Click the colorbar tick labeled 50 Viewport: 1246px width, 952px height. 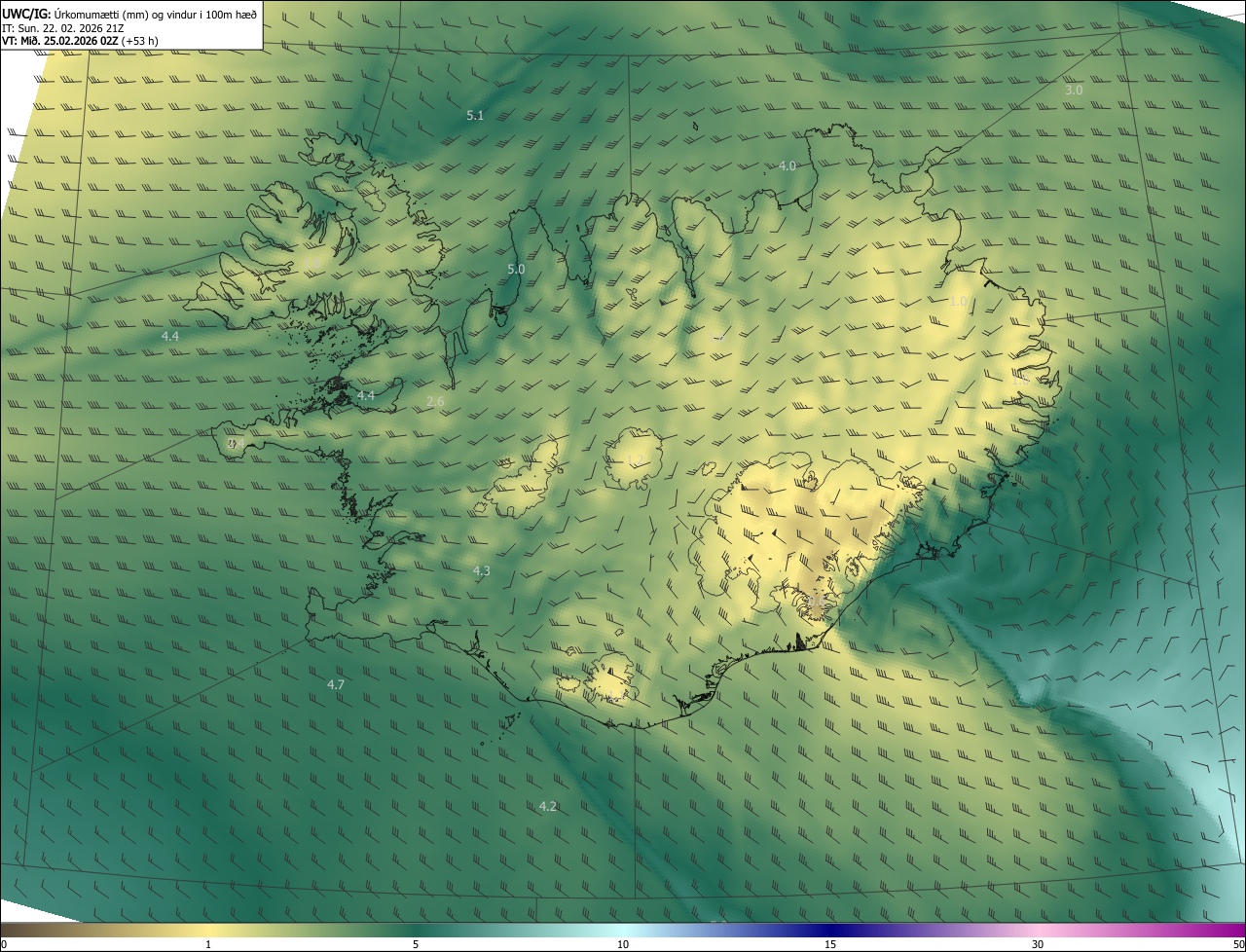pyautogui.click(x=1238, y=945)
